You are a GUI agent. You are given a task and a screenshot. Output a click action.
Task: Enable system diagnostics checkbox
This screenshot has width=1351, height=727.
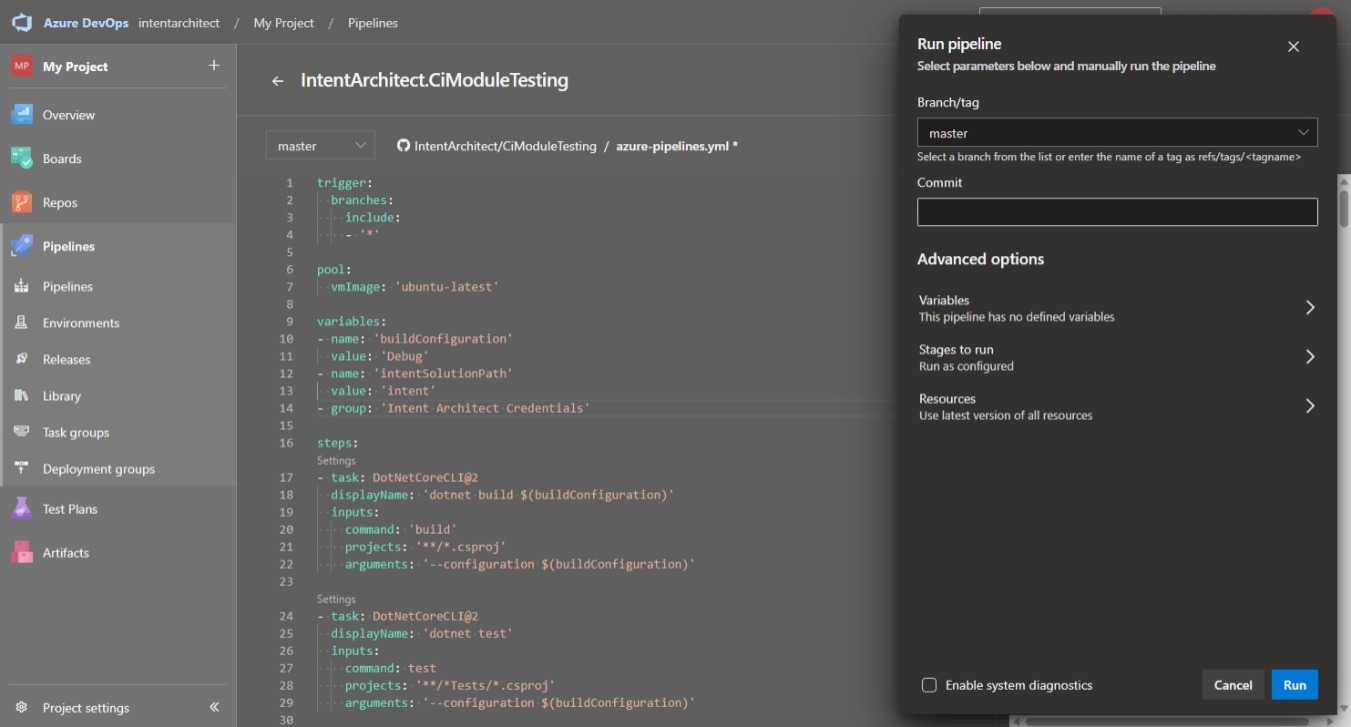(929, 685)
